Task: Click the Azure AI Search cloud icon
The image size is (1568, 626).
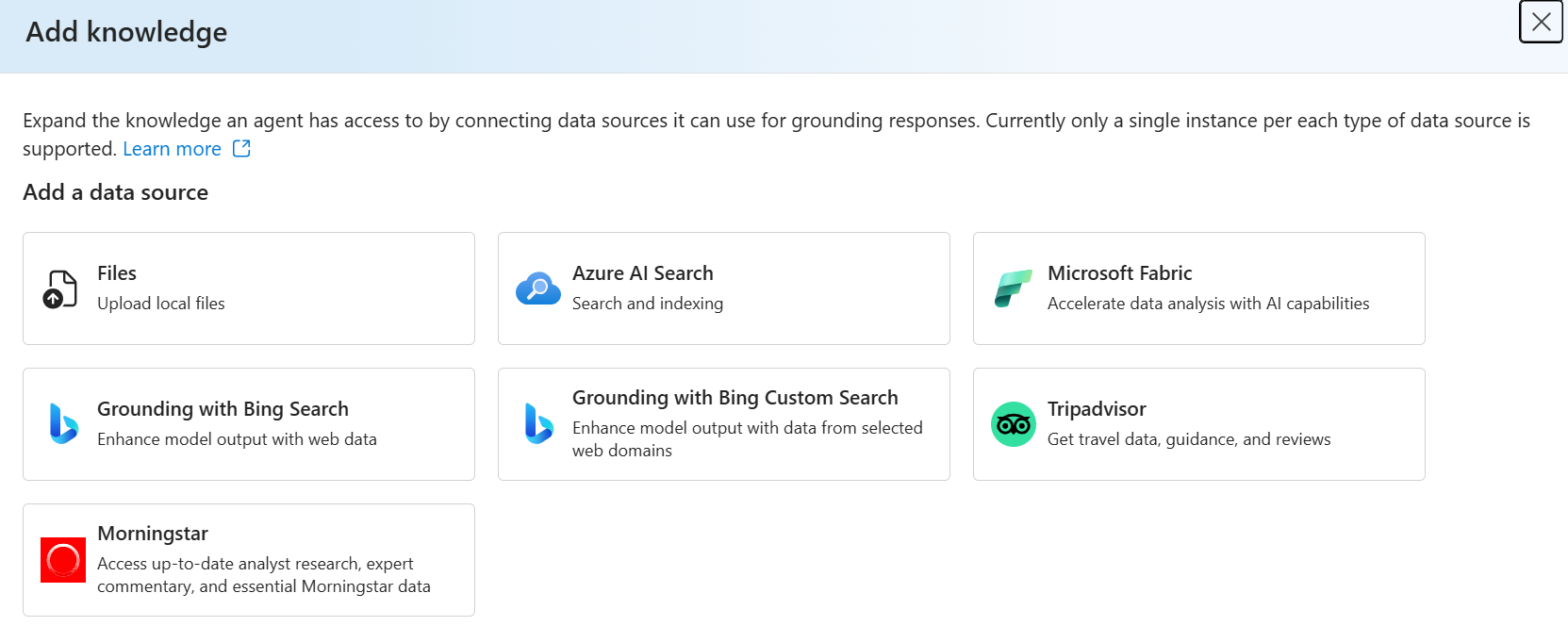Action: point(538,288)
